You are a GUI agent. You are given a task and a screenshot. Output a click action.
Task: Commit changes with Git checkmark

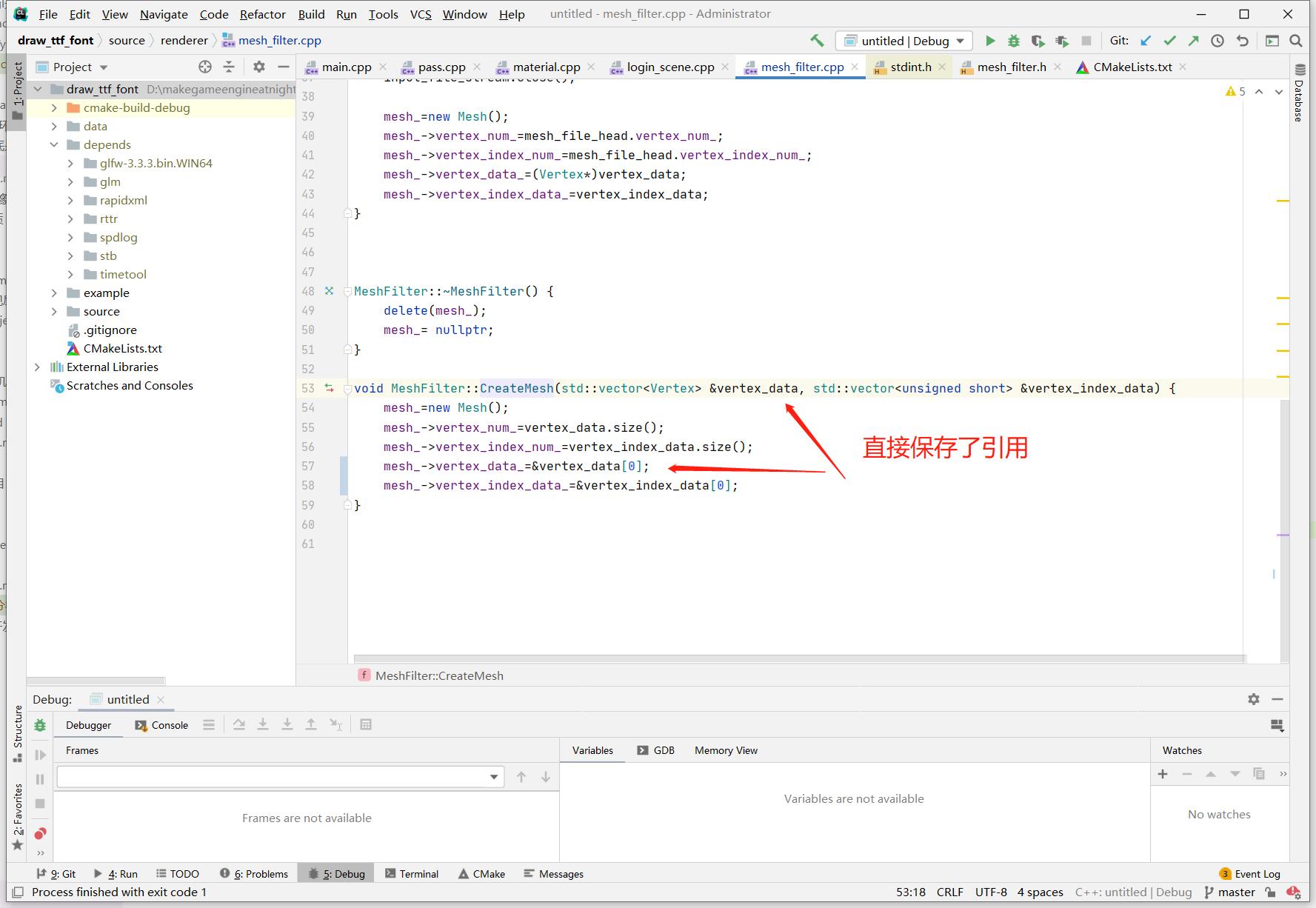pyautogui.click(x=1170, y=41)
